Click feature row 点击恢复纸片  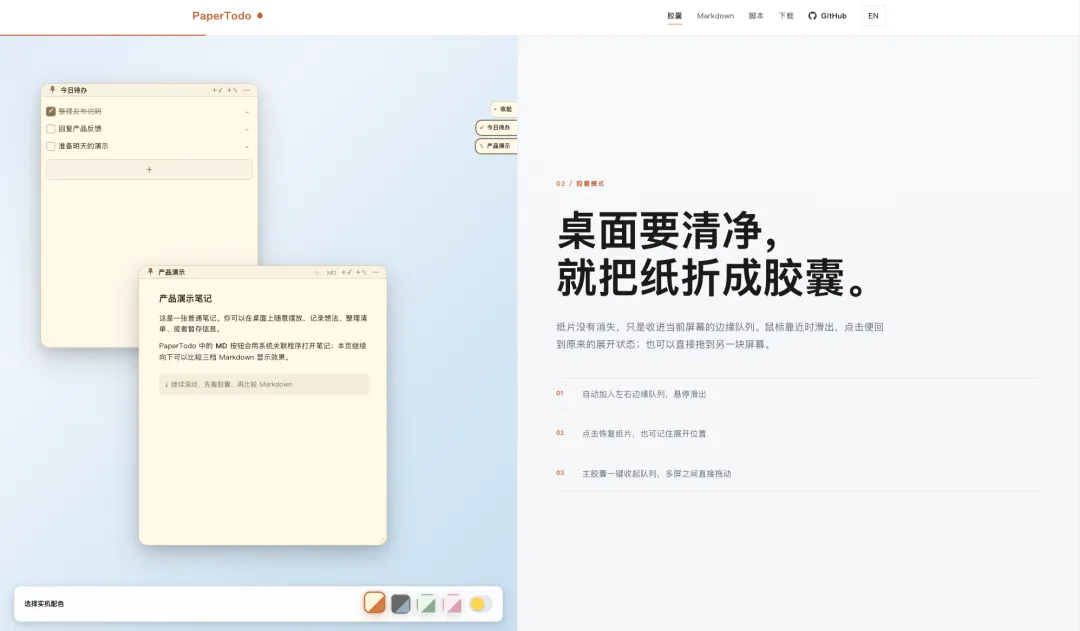pos(798,434)
